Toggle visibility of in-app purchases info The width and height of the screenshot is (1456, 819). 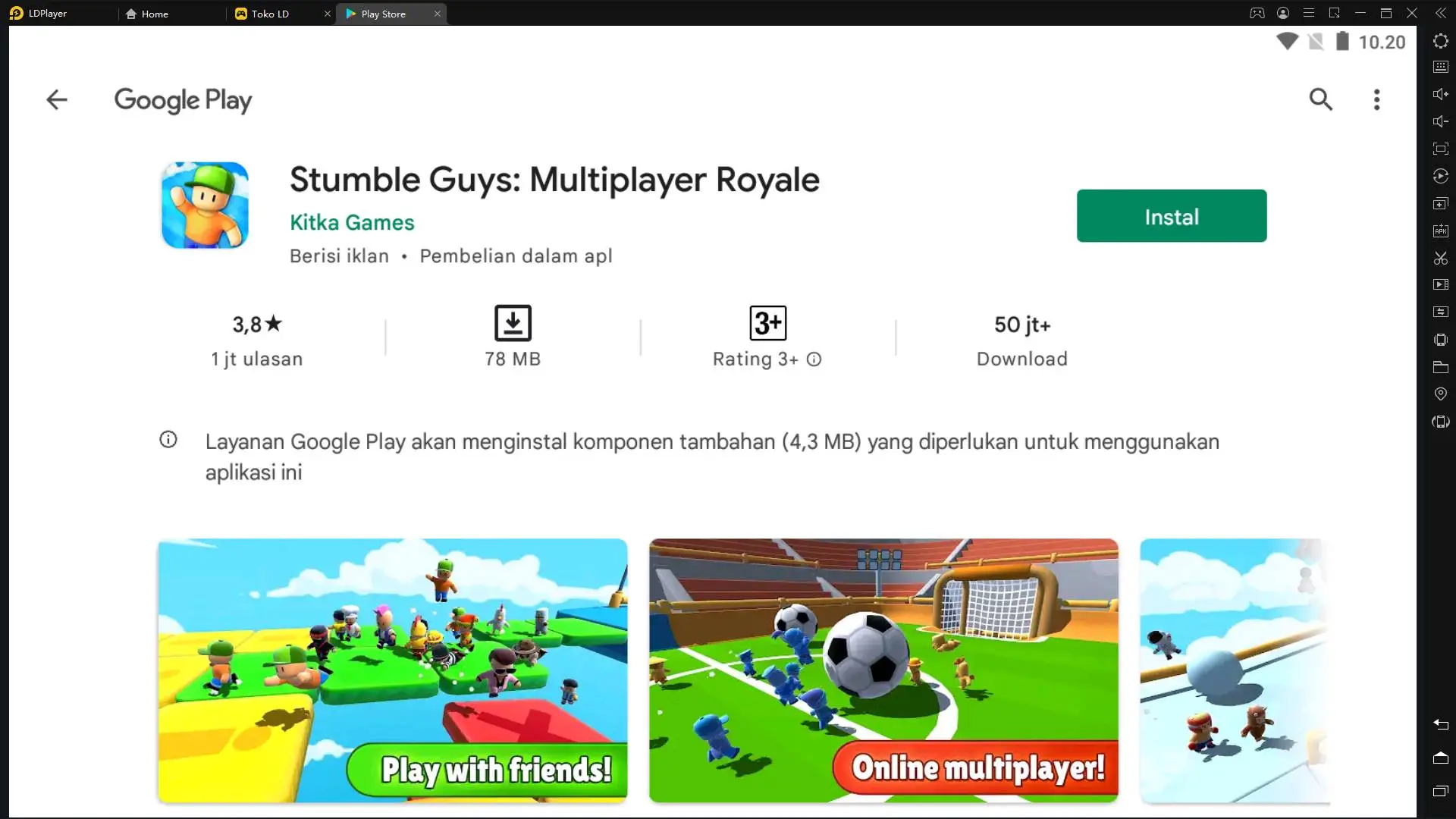click(x=515, y=256)
